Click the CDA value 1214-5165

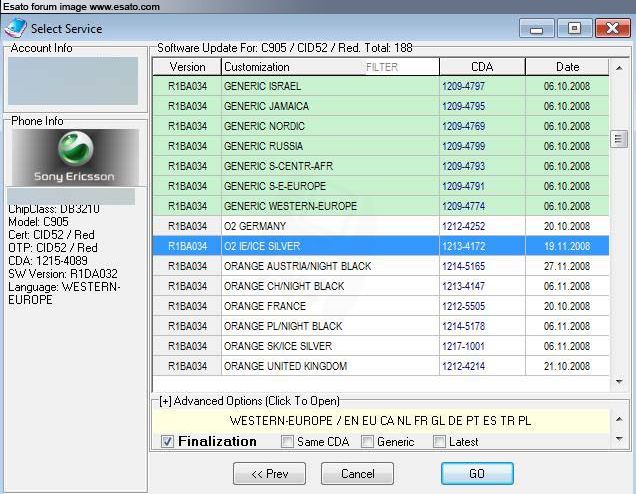(x=463, y=266)
